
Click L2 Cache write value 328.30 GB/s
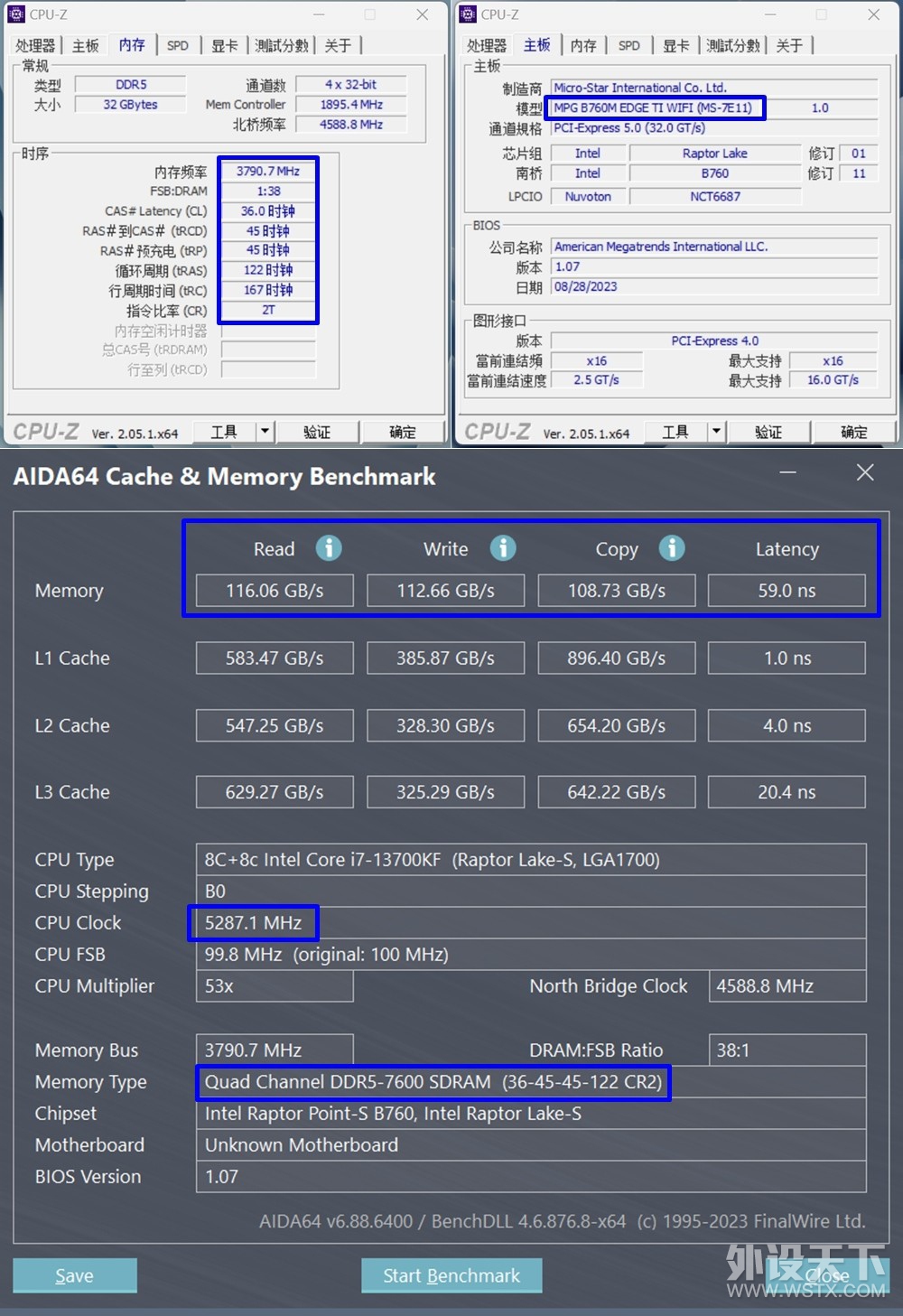(445, 725)
